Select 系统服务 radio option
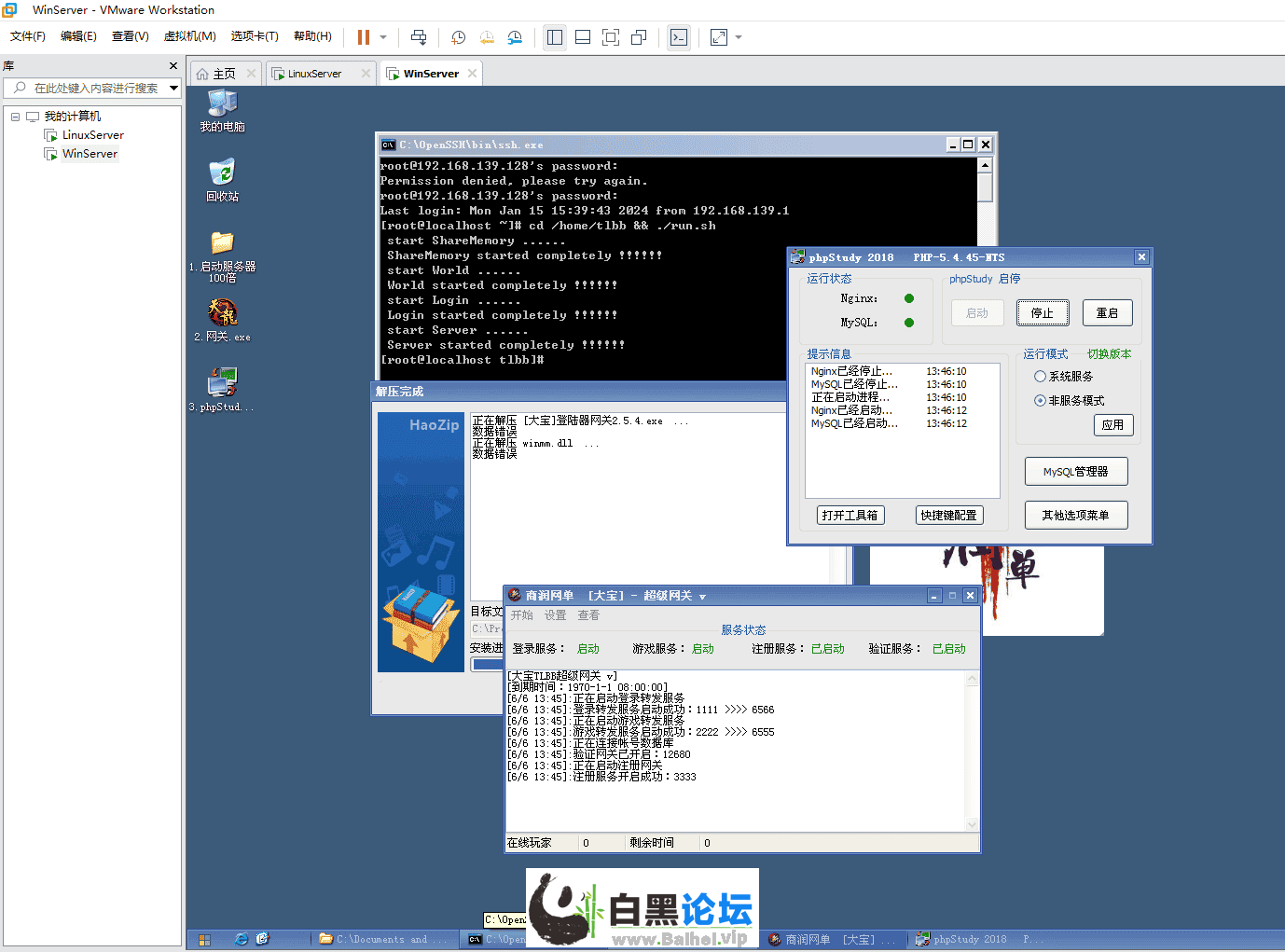1285x952 pixels. coord(1063,377)
